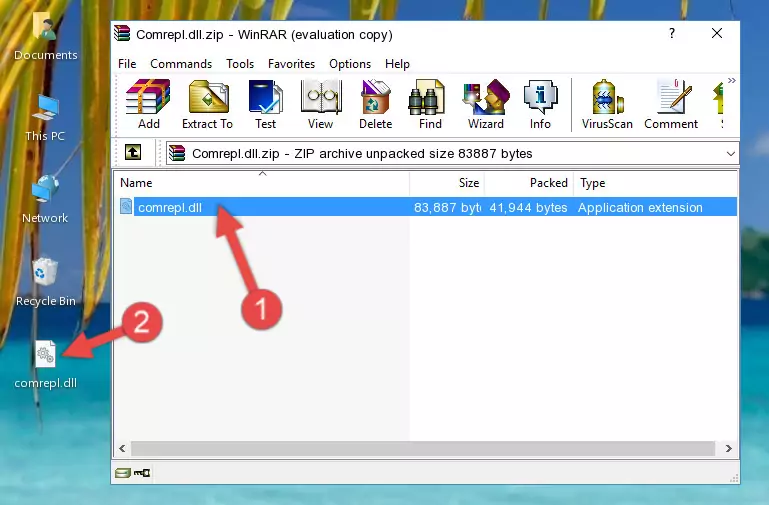Click the Add toolbar icon
The width and height of the screenshot is (769, 505).
148,104
